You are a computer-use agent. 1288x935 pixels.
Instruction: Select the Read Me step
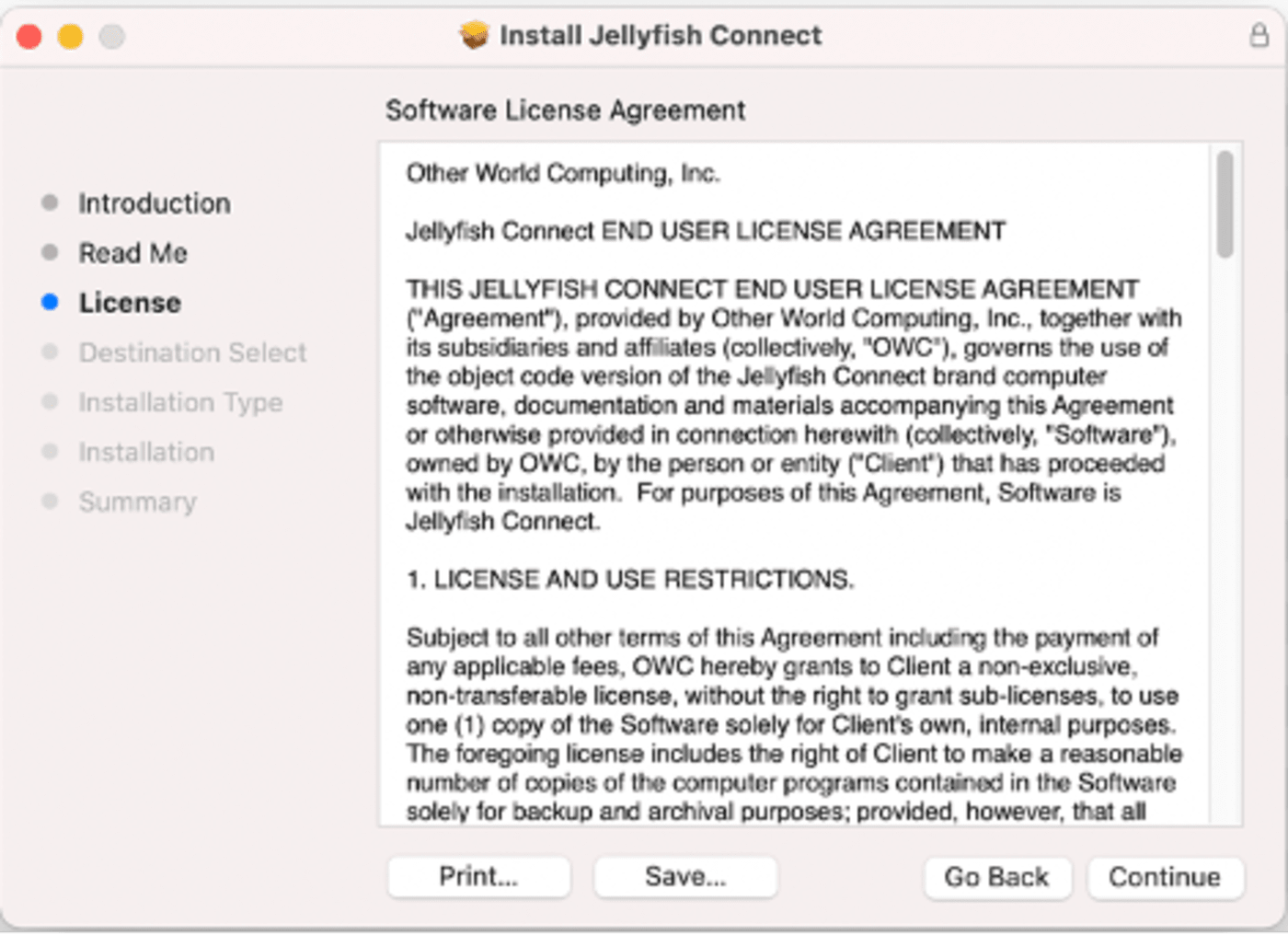pos(132,253)
